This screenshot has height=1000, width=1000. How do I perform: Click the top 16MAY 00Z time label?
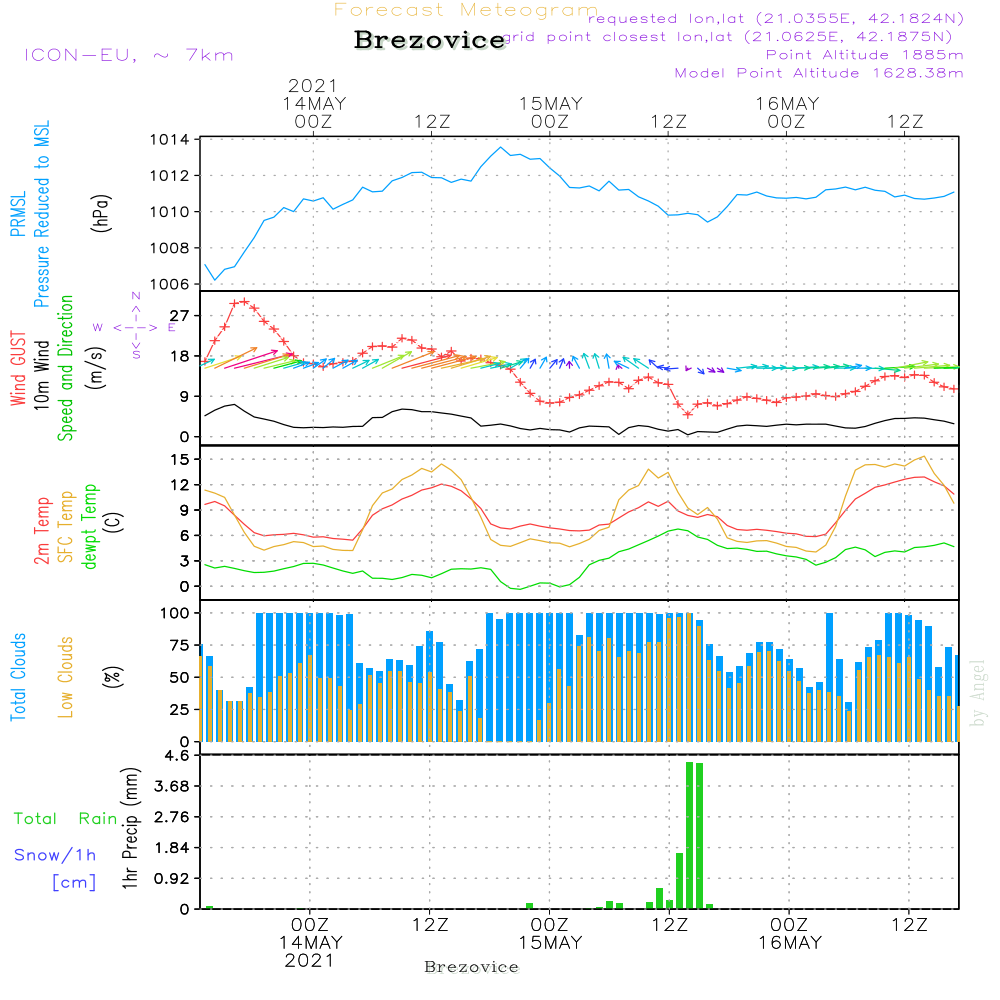787,112
